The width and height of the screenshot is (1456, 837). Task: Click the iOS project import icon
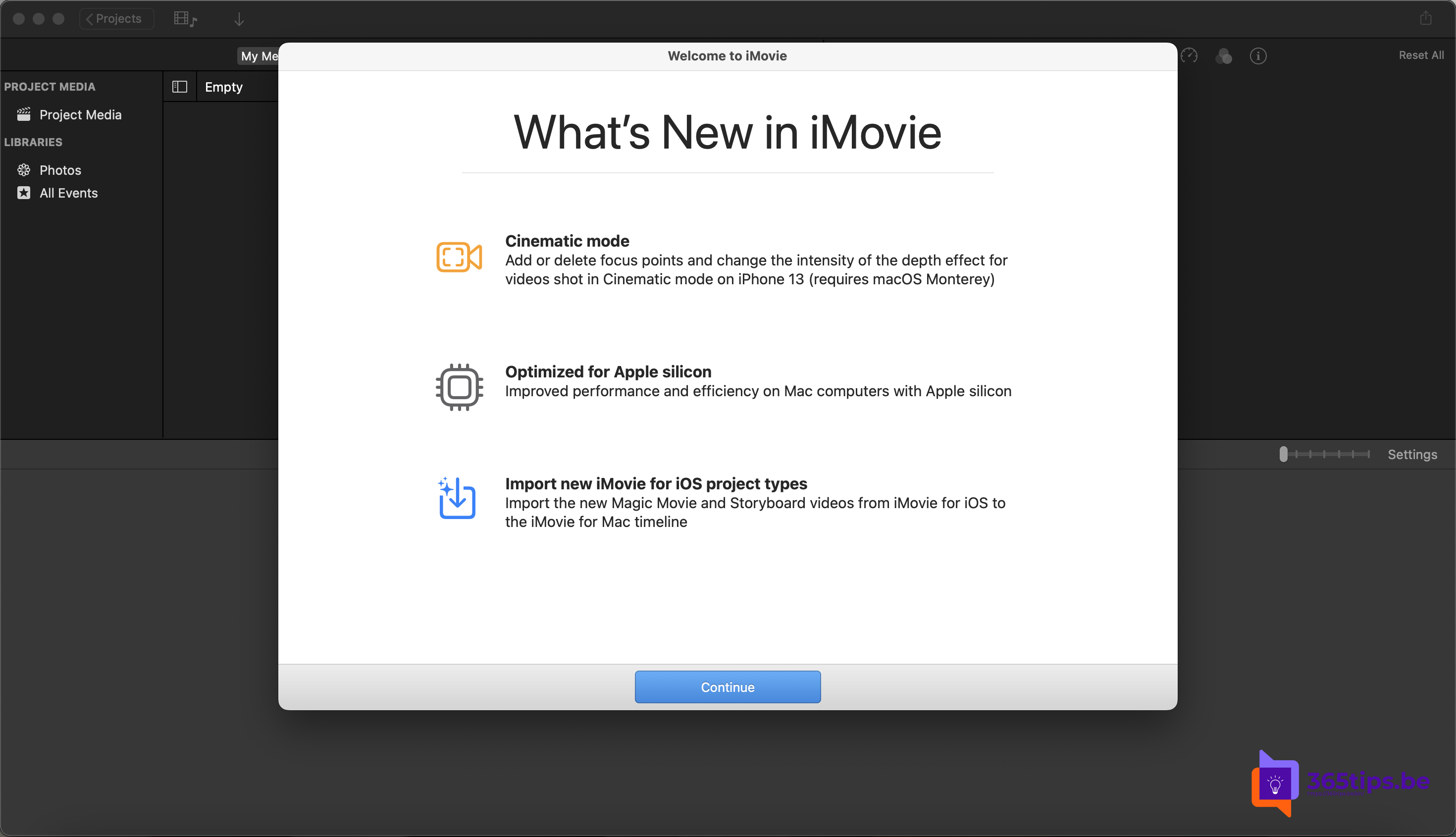click(457, 498)
